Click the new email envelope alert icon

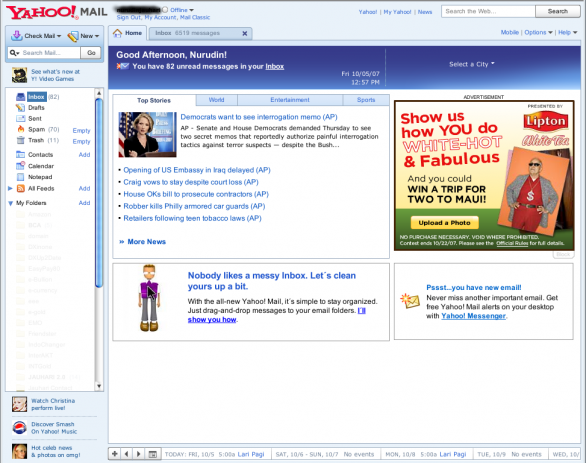pos(410,301)
